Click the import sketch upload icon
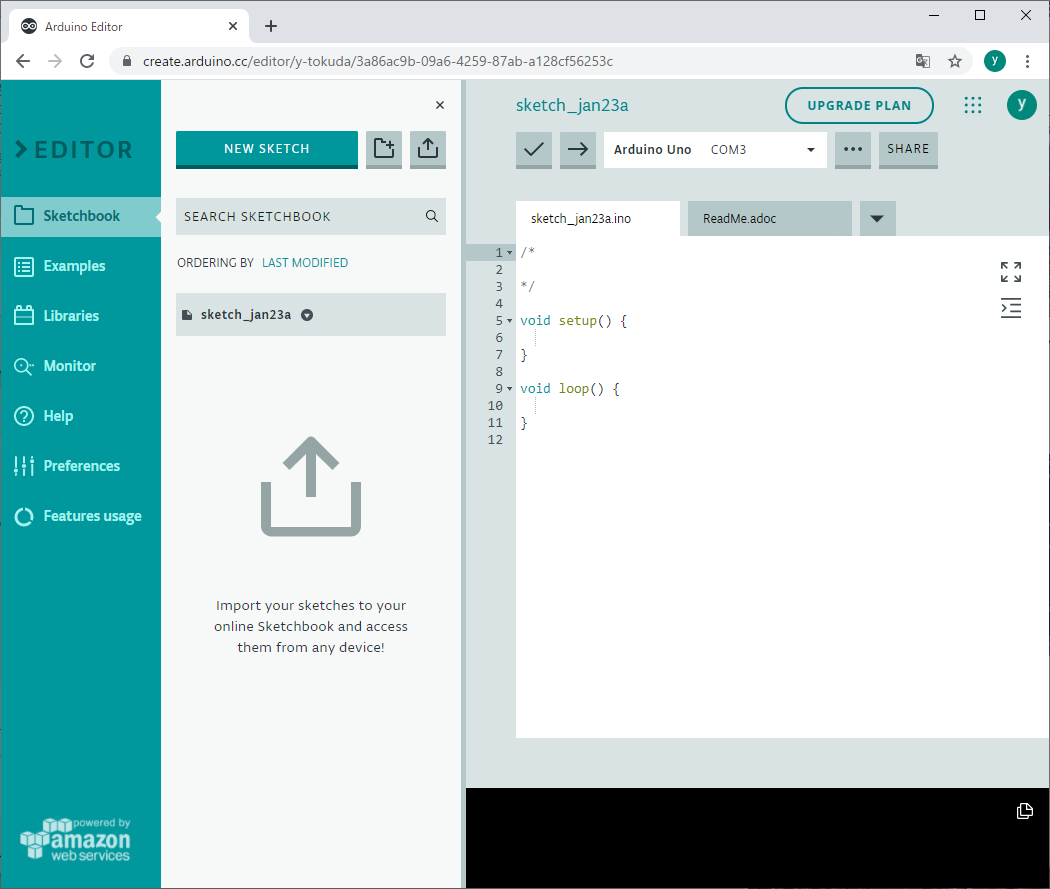 (x=428, y=149)
